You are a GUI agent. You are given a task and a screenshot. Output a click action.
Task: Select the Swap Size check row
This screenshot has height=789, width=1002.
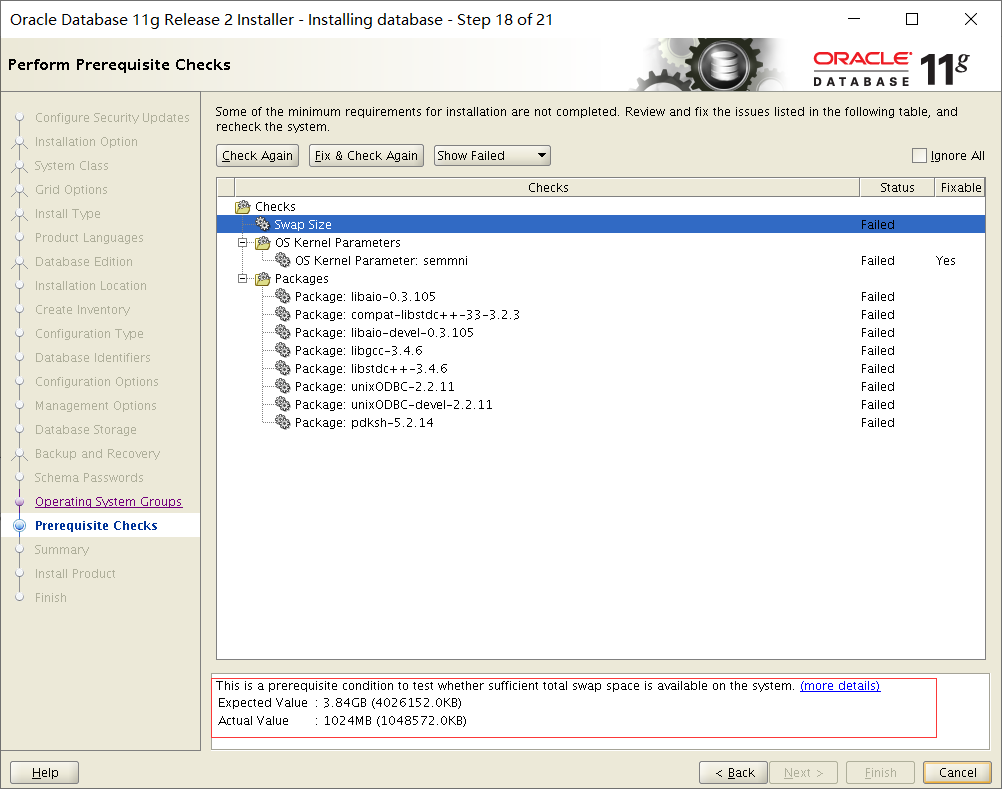[601, 224]
